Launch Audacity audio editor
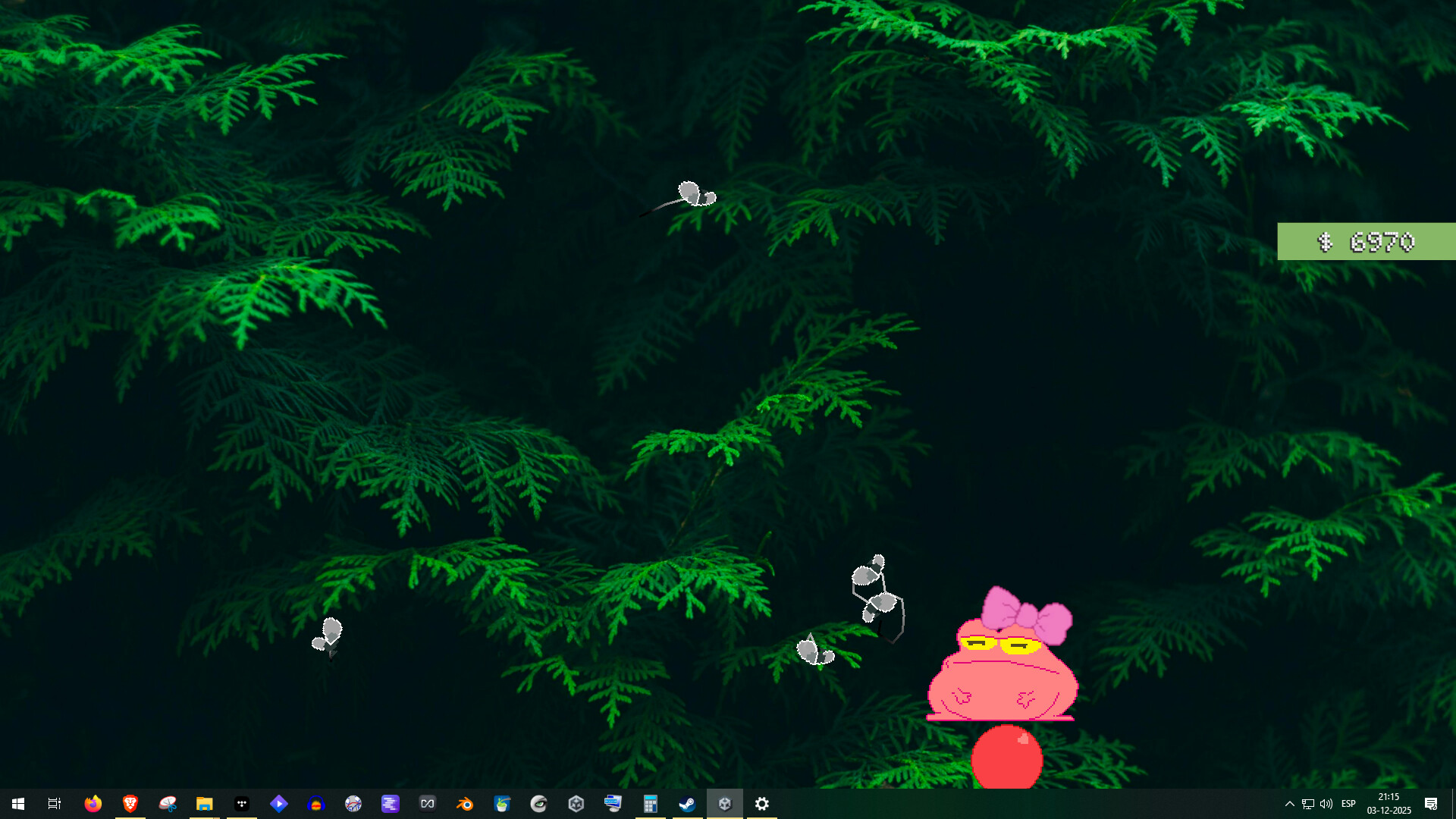This screenshot has width=1456, height=819. [315, 803]
